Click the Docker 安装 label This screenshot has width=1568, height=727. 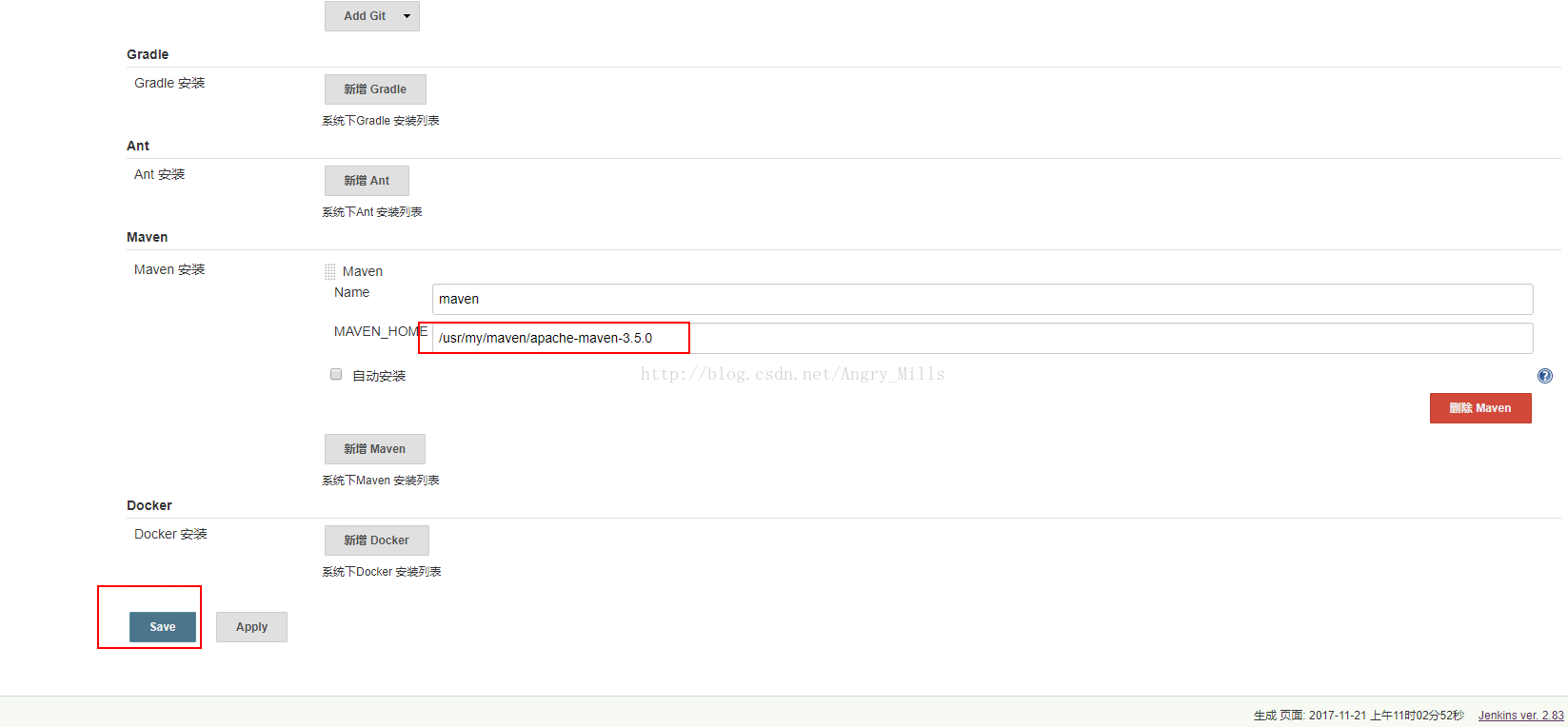tap(170, 534)
